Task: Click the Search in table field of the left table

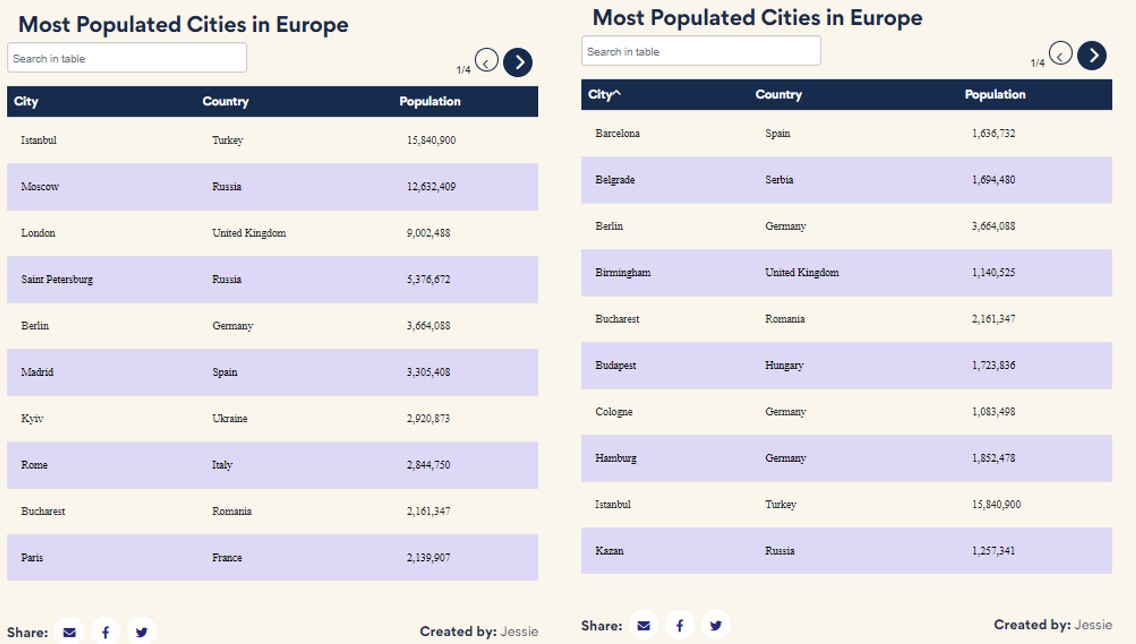Action: (x=126, y=57)
